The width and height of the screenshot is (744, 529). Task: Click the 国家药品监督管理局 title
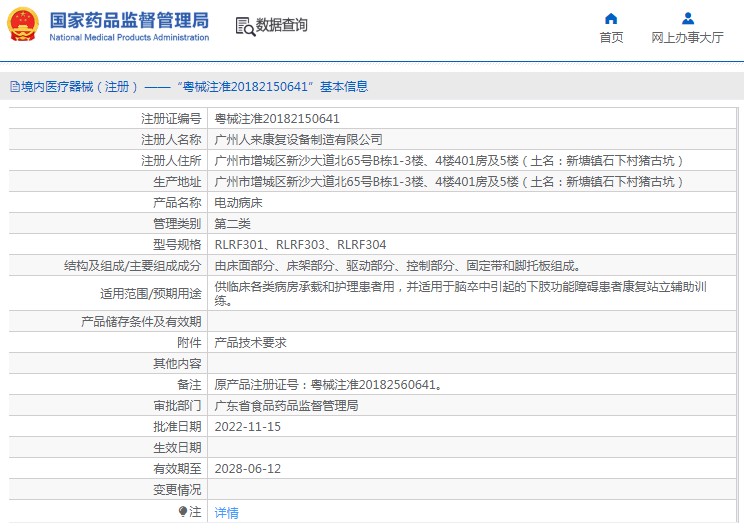(129, 20)
